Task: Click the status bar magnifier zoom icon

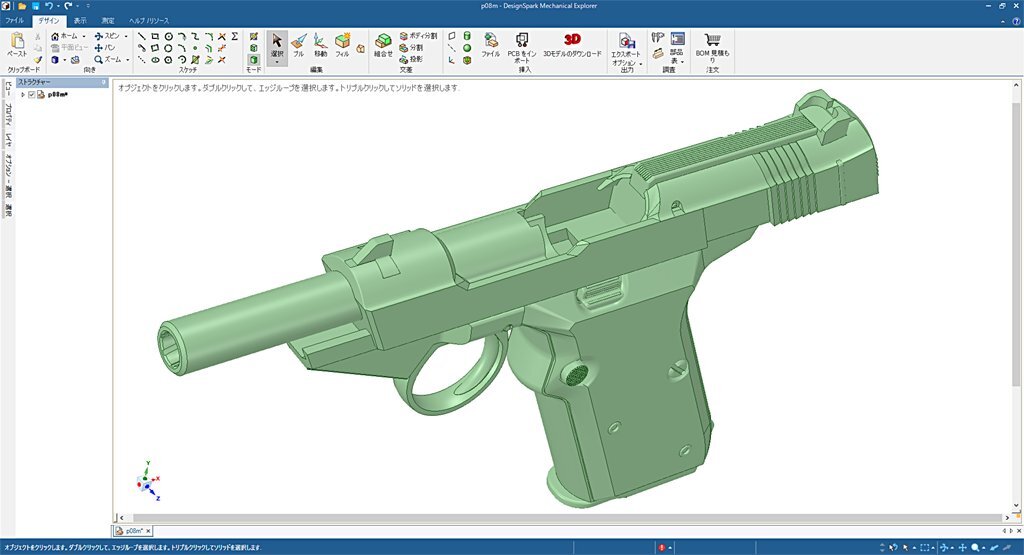Action: click(975, 548)
